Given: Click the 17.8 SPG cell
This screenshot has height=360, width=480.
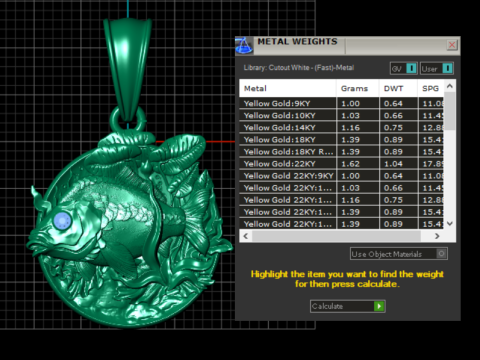Looking at the screenshot, I should 431,164.
